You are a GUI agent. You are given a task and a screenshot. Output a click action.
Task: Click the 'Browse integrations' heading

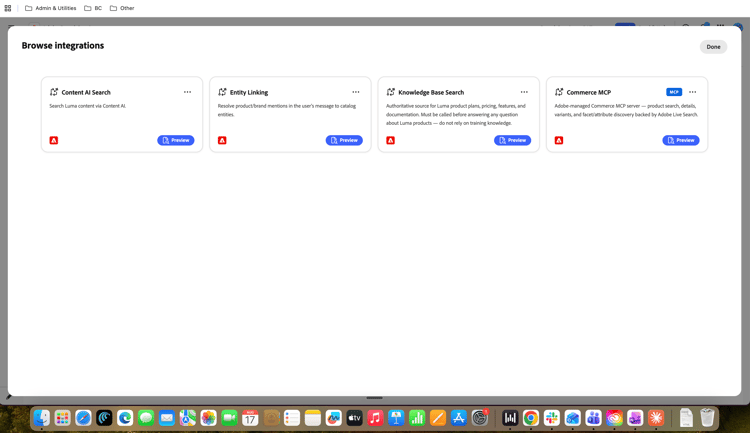tap(63, 45)
